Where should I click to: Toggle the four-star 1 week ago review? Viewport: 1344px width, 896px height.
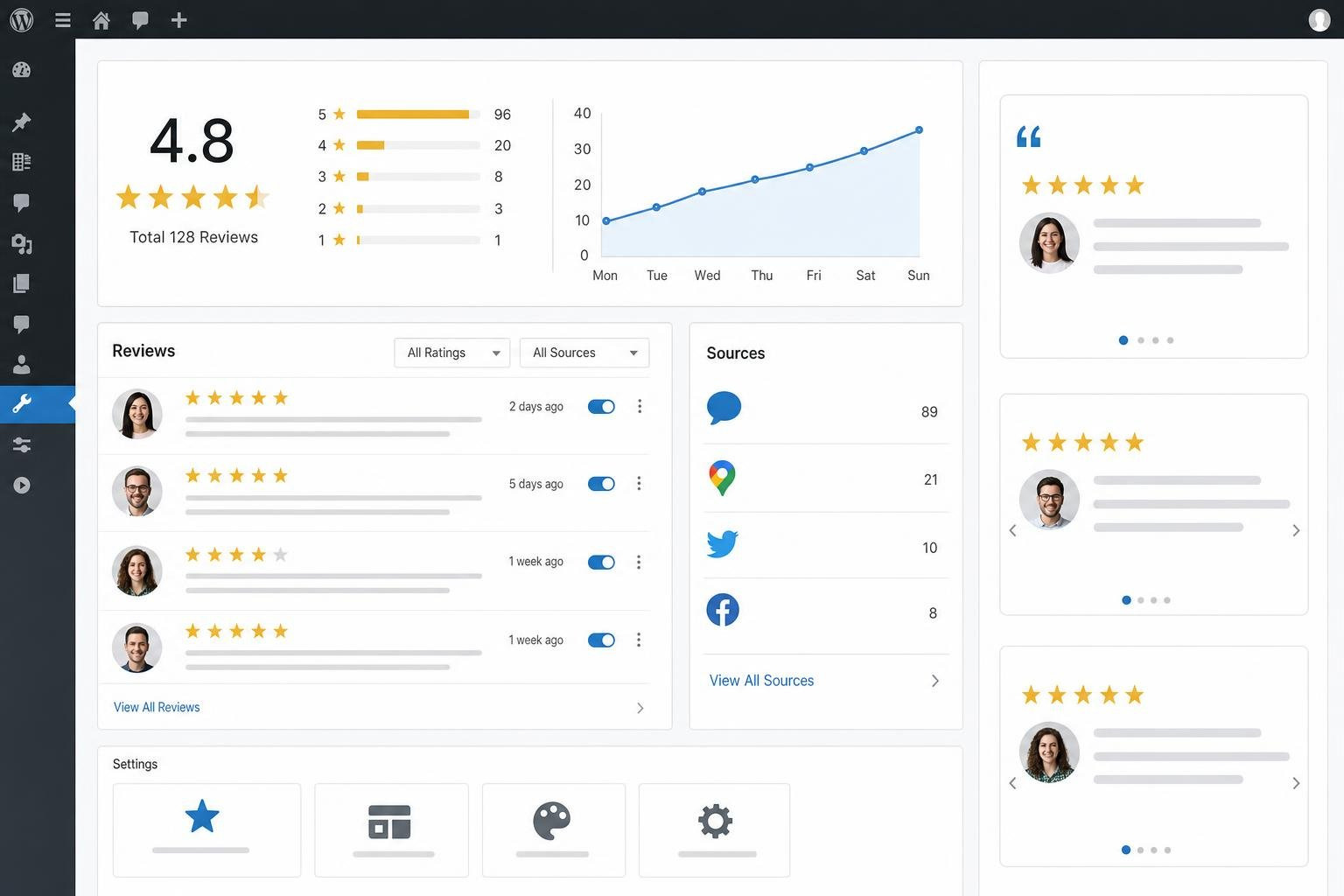[x=601, y=563]
